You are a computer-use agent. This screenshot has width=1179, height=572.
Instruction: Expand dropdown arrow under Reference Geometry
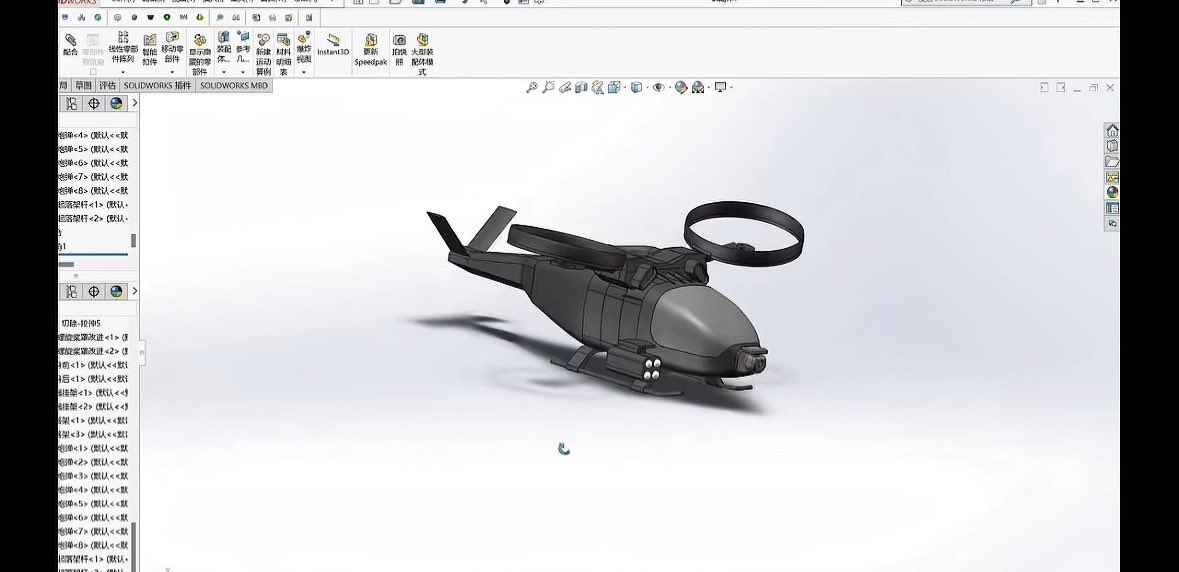click(243, 73)
